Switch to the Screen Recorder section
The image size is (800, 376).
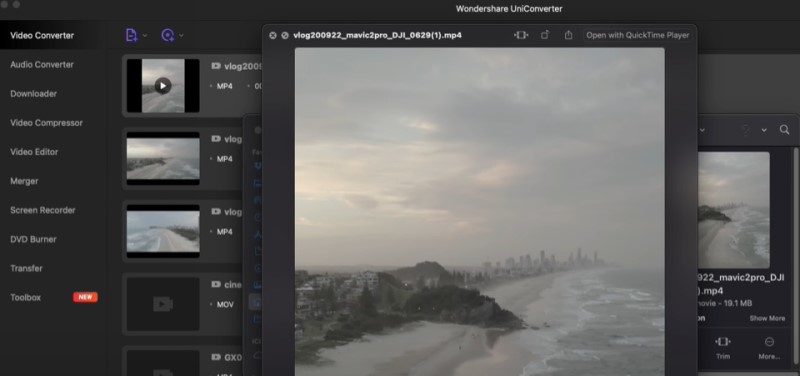[43, 210]
